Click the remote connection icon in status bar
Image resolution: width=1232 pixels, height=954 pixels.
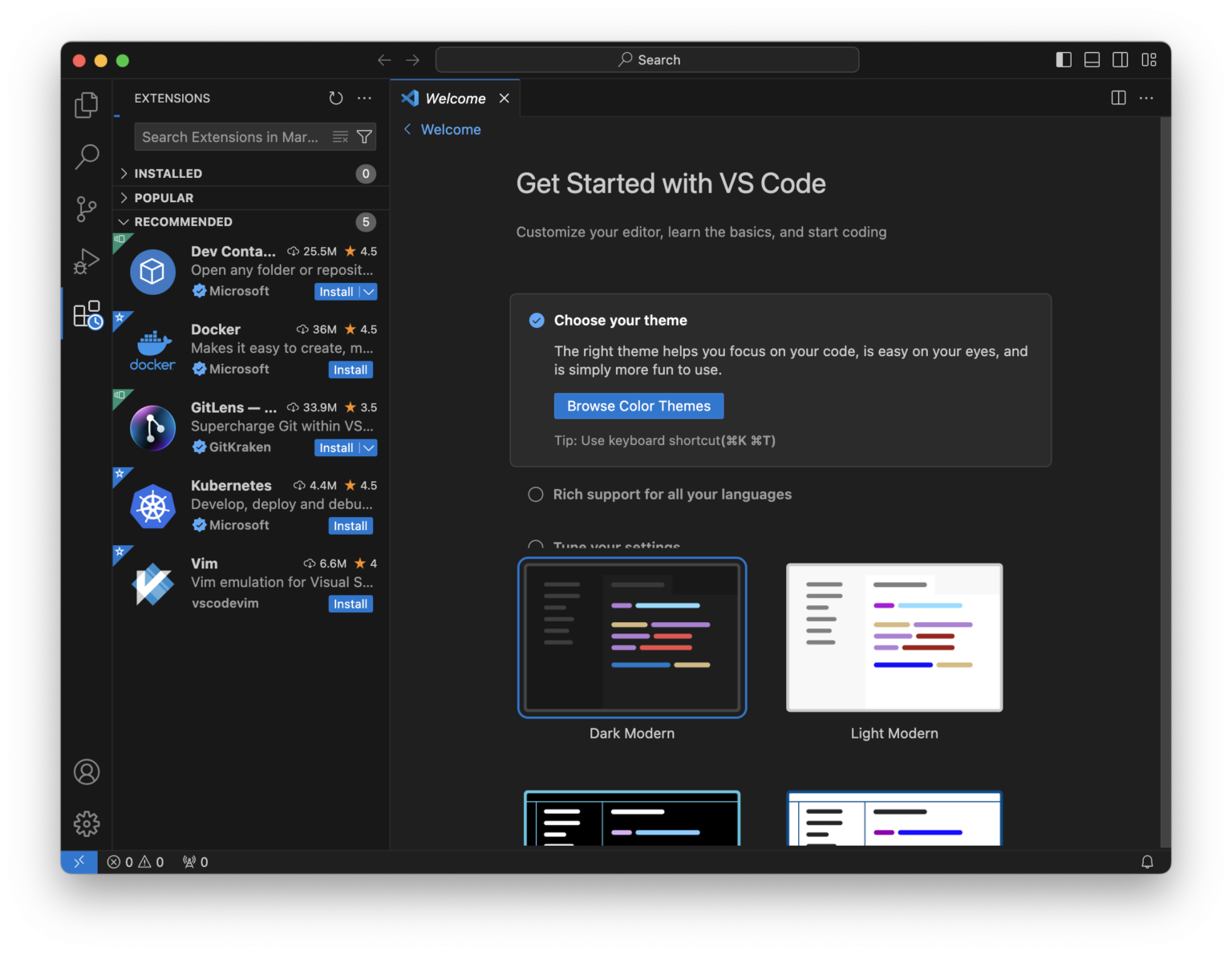[78, 861]
